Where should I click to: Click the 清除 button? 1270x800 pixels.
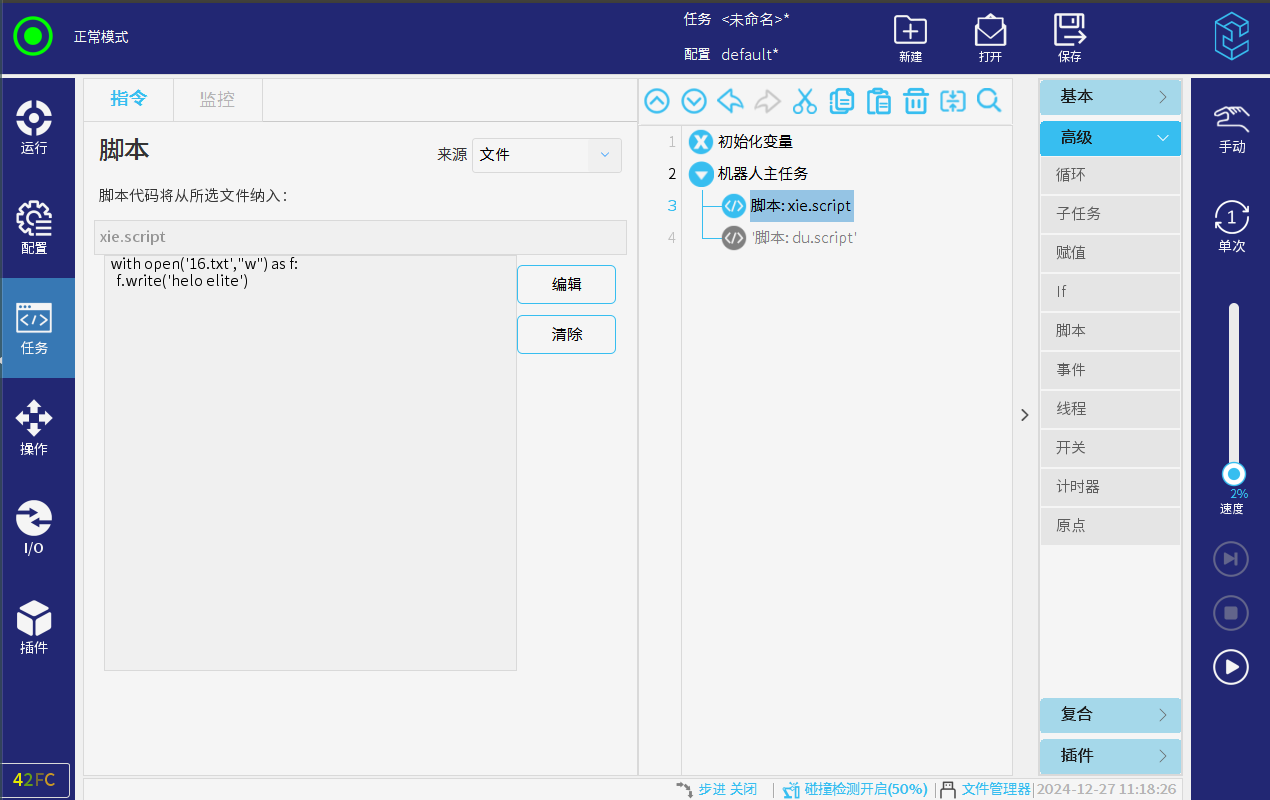click(x=566, y=334)
